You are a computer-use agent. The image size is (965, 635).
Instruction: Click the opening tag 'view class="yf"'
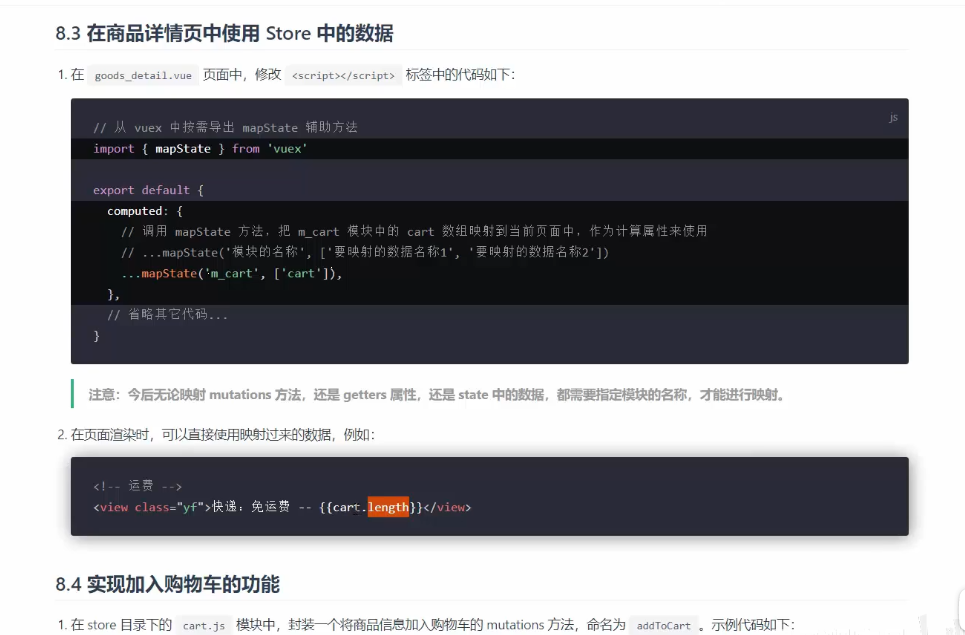(x=151, y=507)
